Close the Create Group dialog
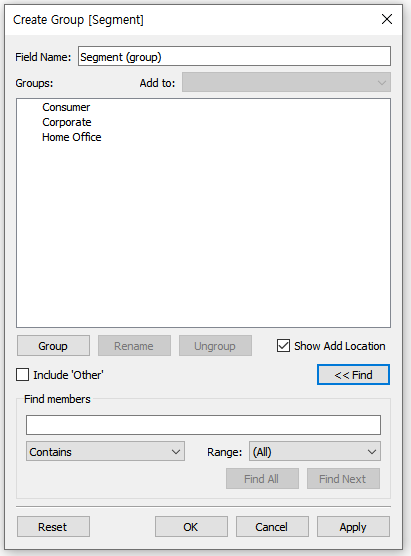Image resolution: width=411 pixels, height=556 pixels. pyautogui.click(x=387, y=19)
